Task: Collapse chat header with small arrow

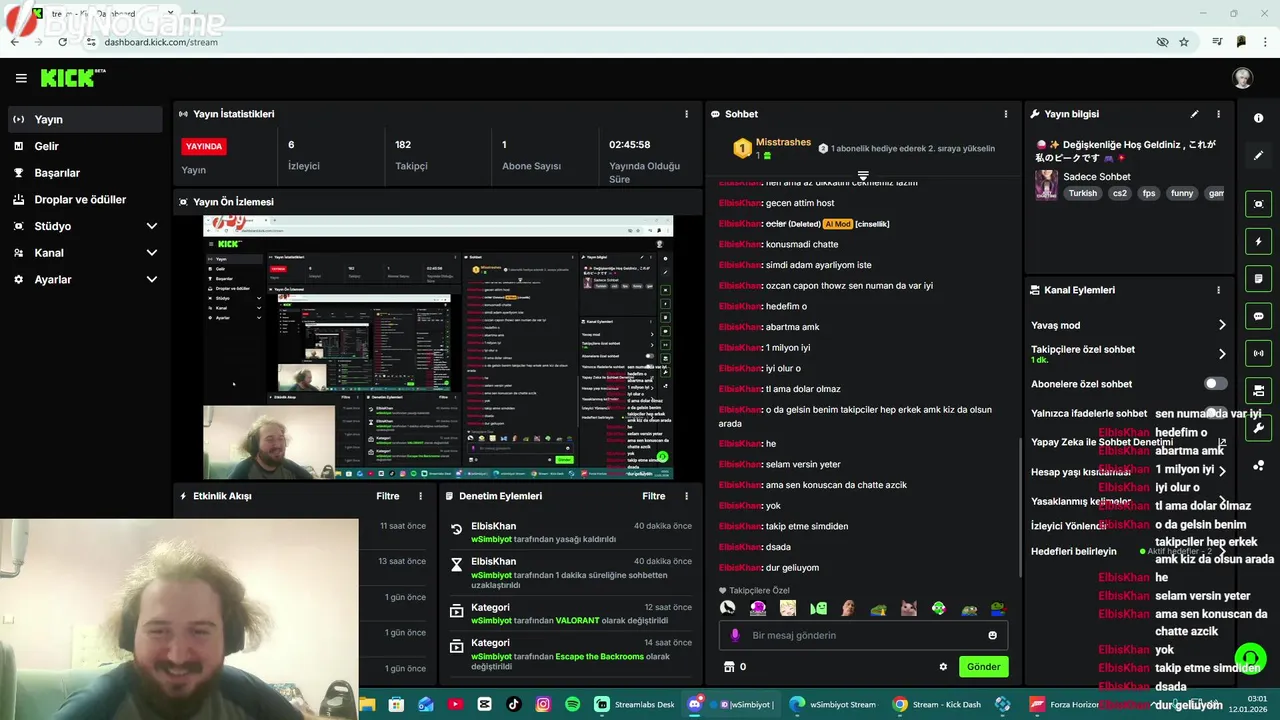Action: click(863, 175)
